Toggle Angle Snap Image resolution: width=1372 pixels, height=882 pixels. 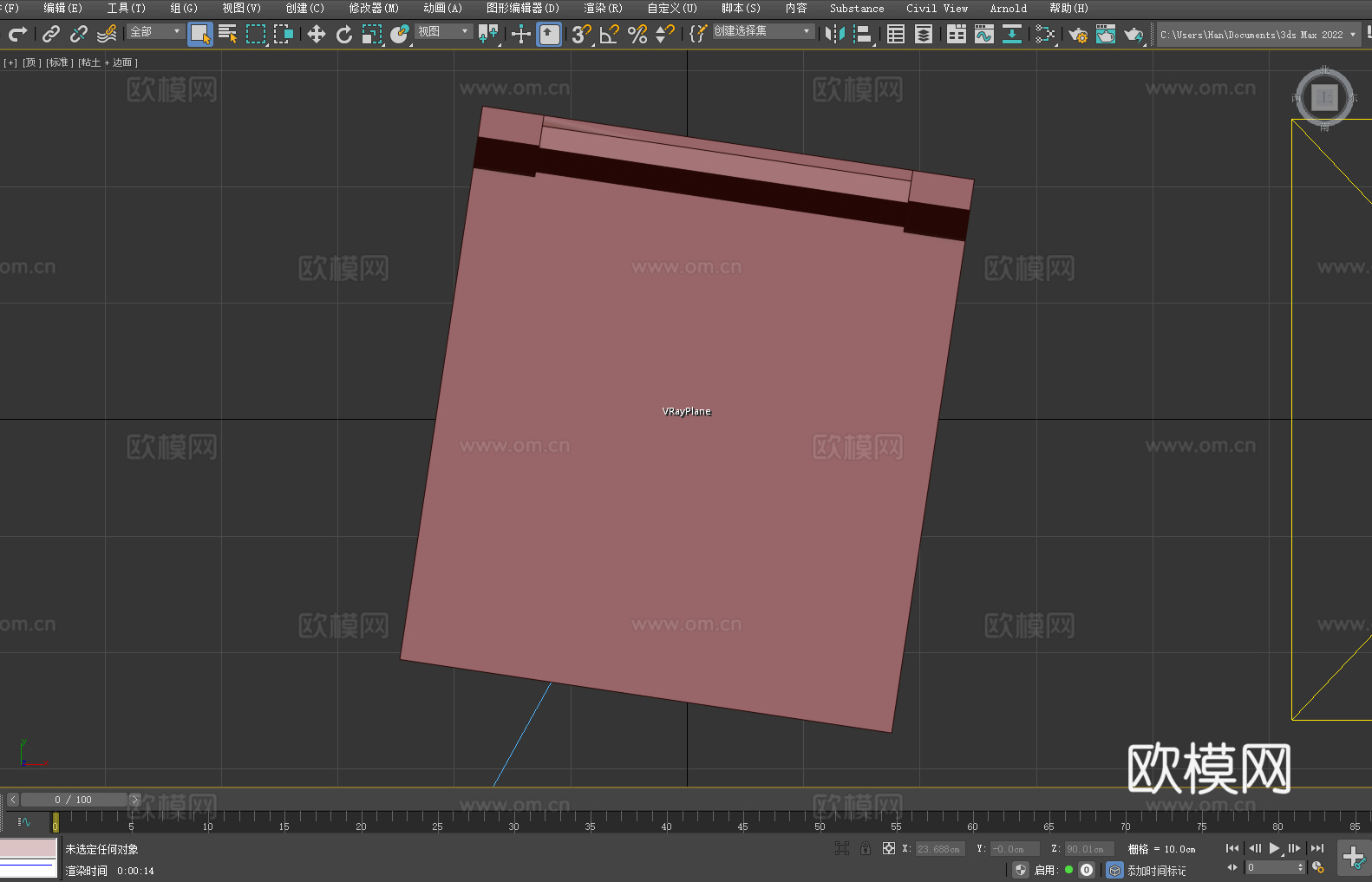[x=610, y=34]
